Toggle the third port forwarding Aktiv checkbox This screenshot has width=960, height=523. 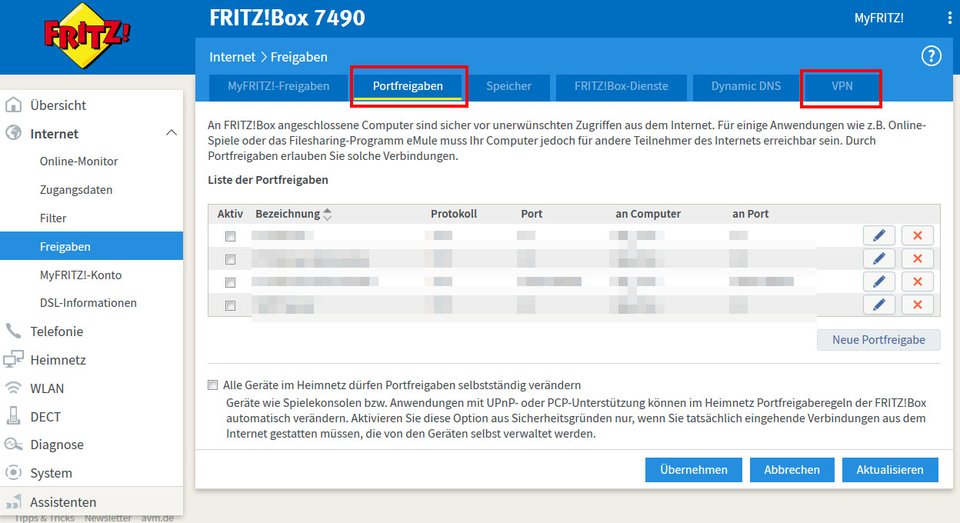point(230,283)
